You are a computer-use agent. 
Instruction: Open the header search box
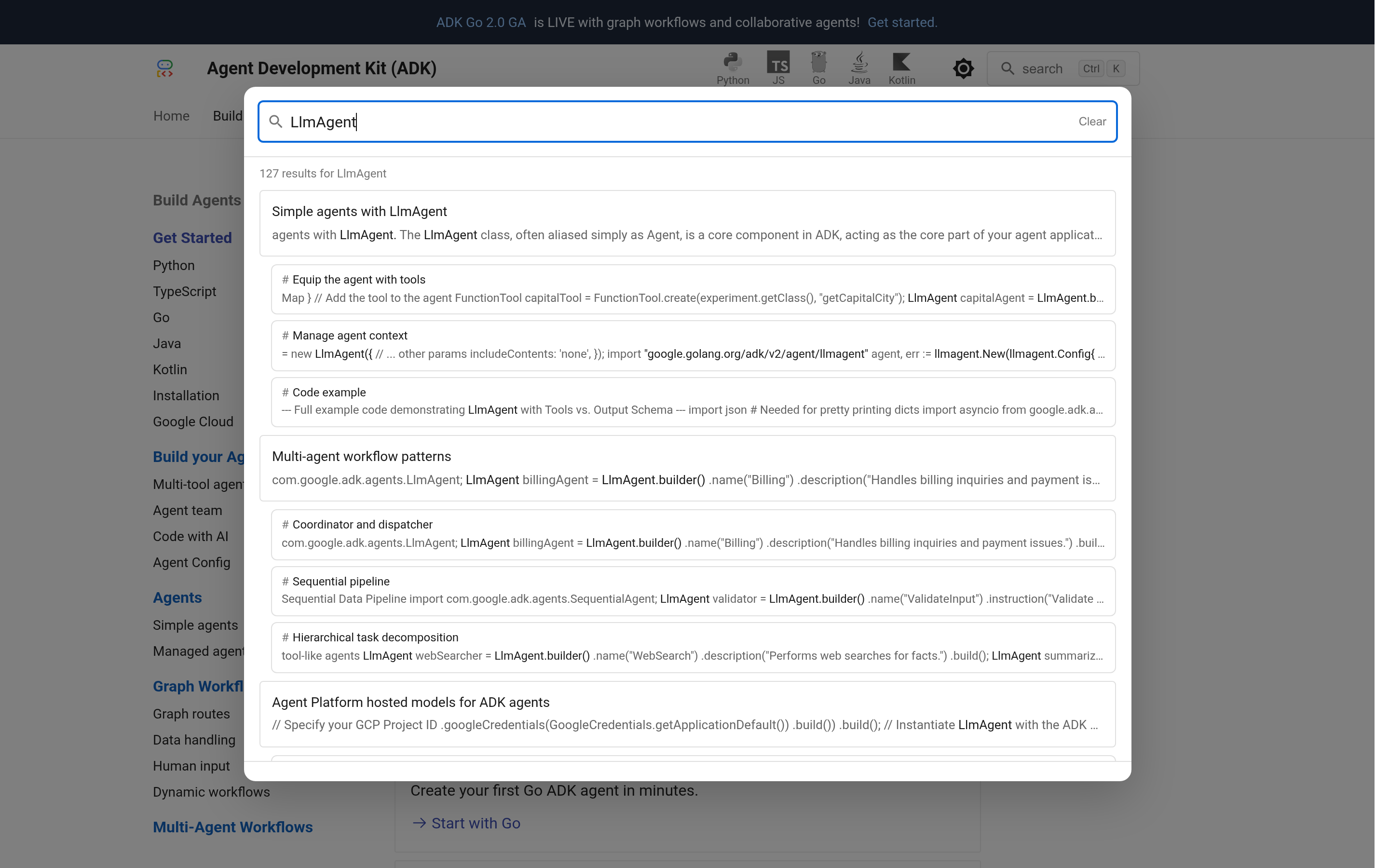[1063, 68]
